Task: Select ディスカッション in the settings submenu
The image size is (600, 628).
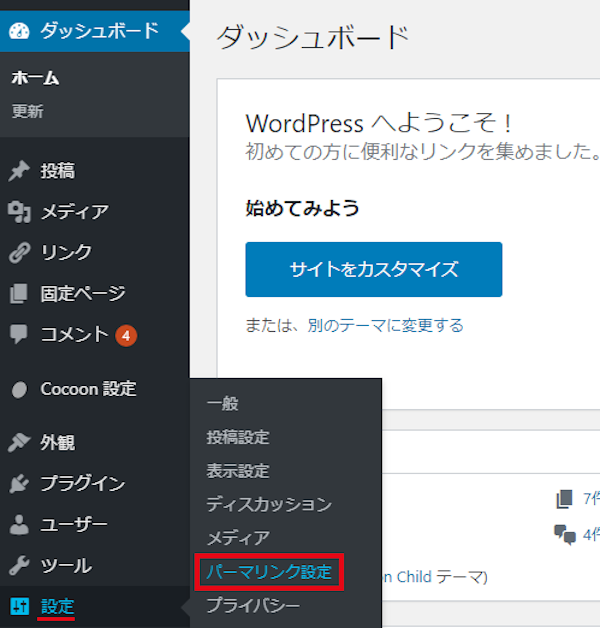Action: coord(269,504)
